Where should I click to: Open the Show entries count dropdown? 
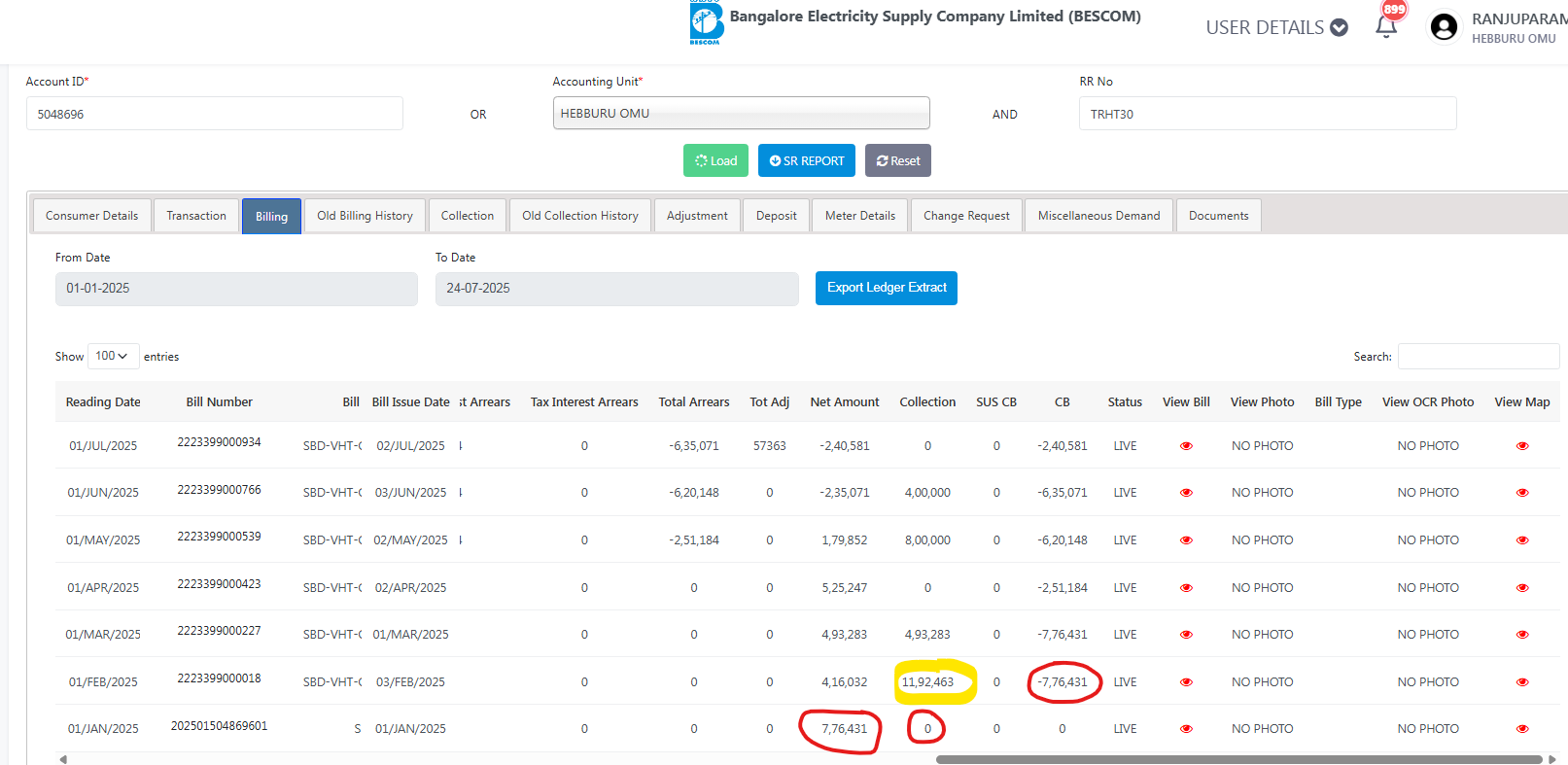[x=113, y=356]
